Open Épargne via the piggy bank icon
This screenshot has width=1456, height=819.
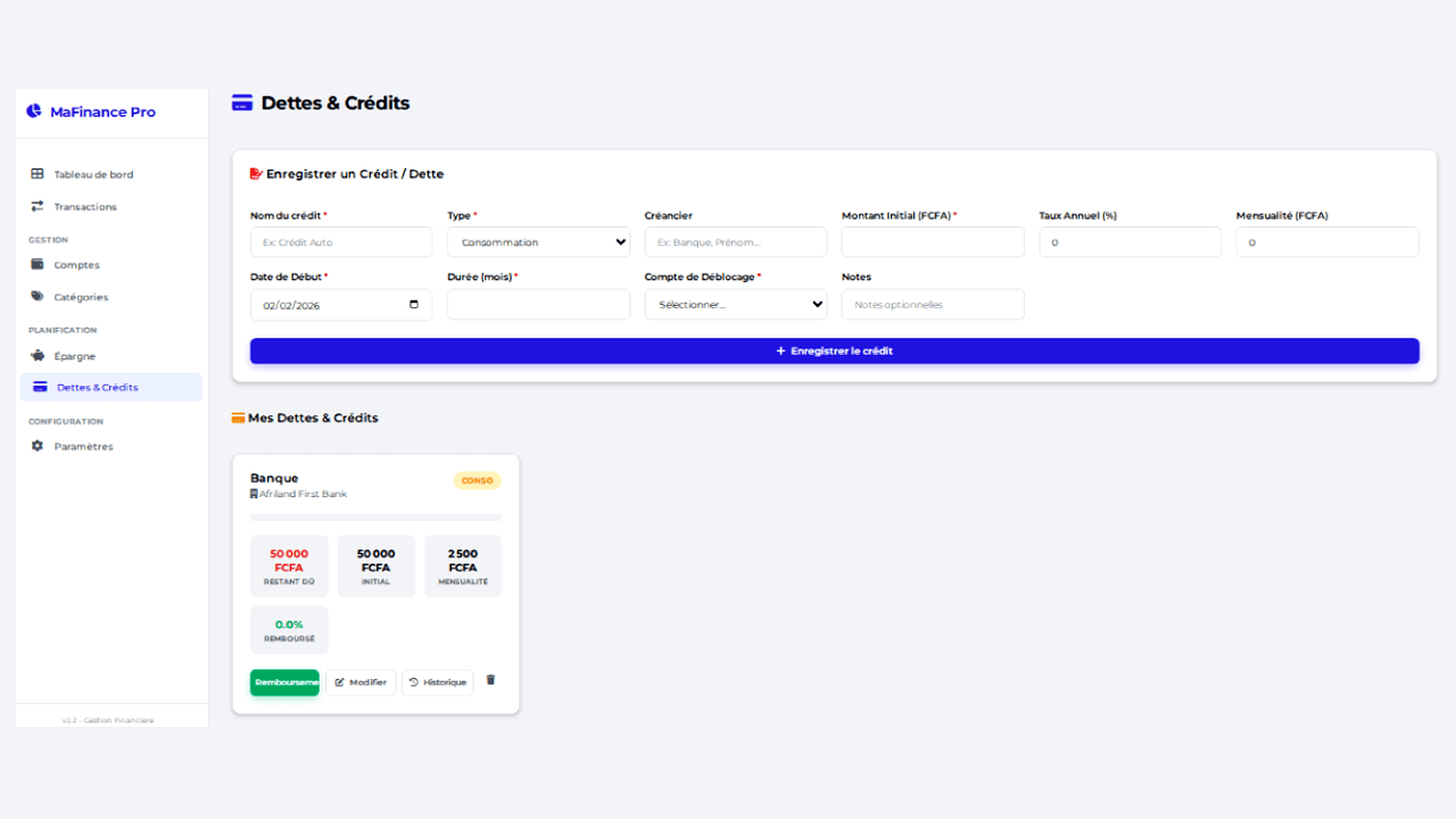point(36,356)
